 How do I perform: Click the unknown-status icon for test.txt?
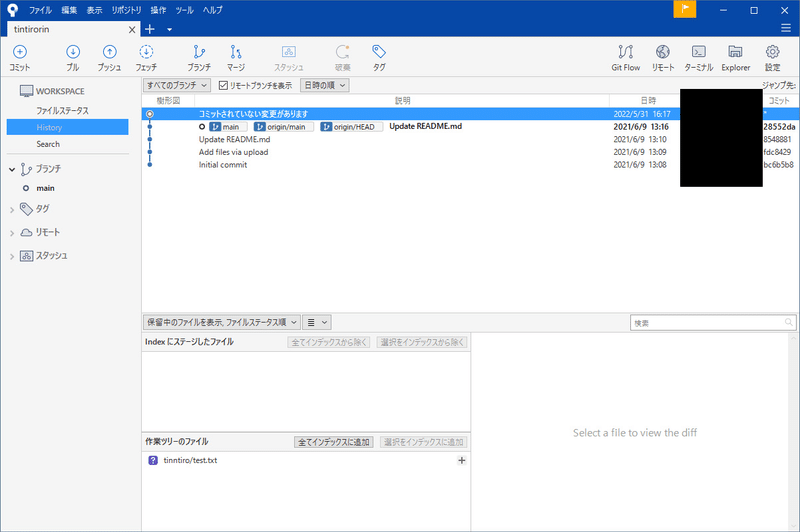pos(153,460)
